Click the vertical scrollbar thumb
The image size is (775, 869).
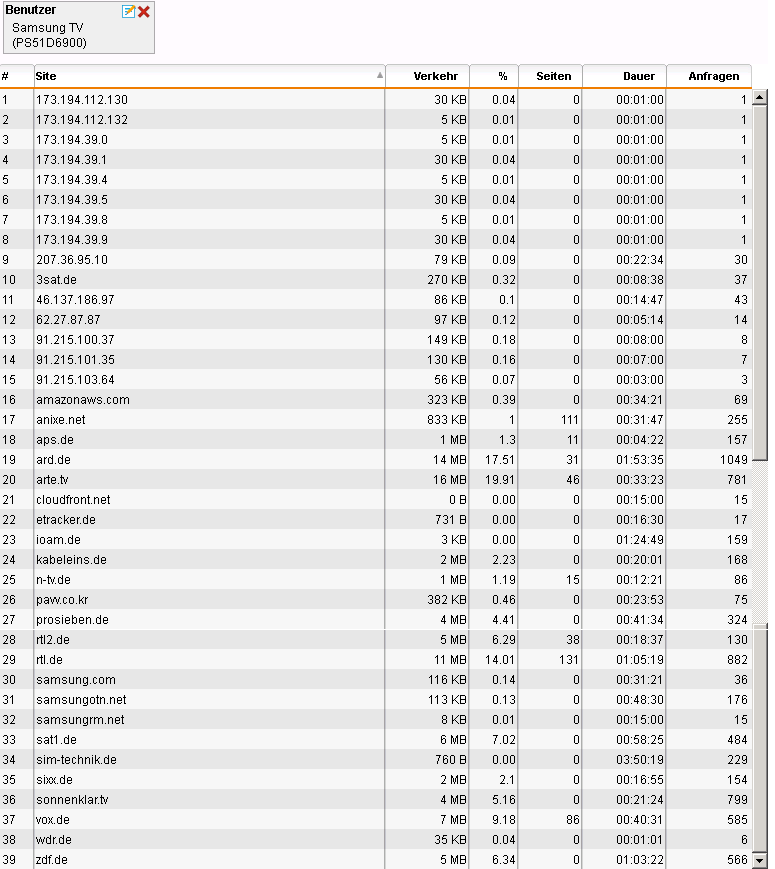(759, 282)
